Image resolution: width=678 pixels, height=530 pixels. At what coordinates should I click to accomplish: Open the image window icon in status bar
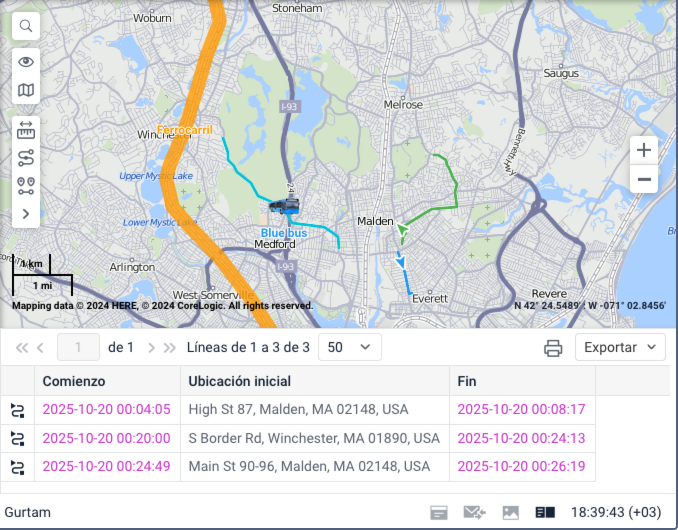[511, 512]
